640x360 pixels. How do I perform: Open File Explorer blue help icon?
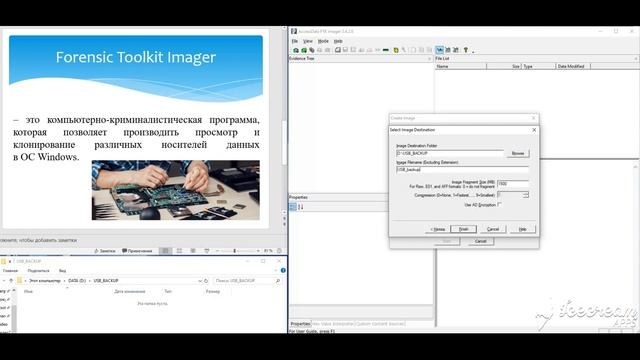coord(283,270)
